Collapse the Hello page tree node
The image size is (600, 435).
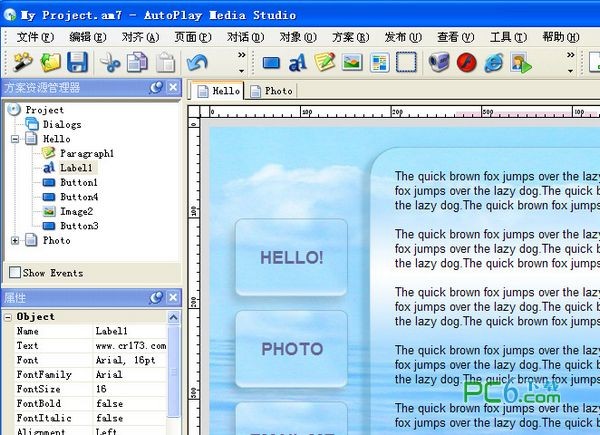[x=15, y=139]
